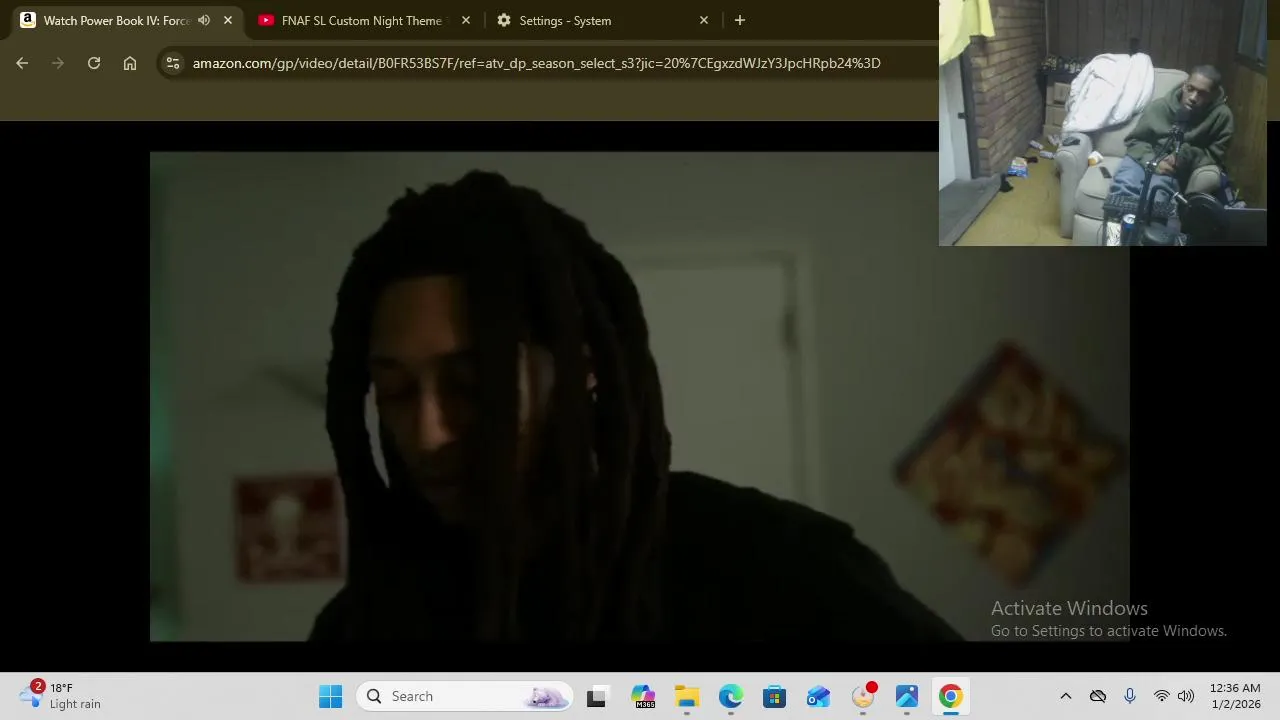Switch to the FNAF SL Custom Night Theme tab
The image size is (1280, 720).
point(361,20)
